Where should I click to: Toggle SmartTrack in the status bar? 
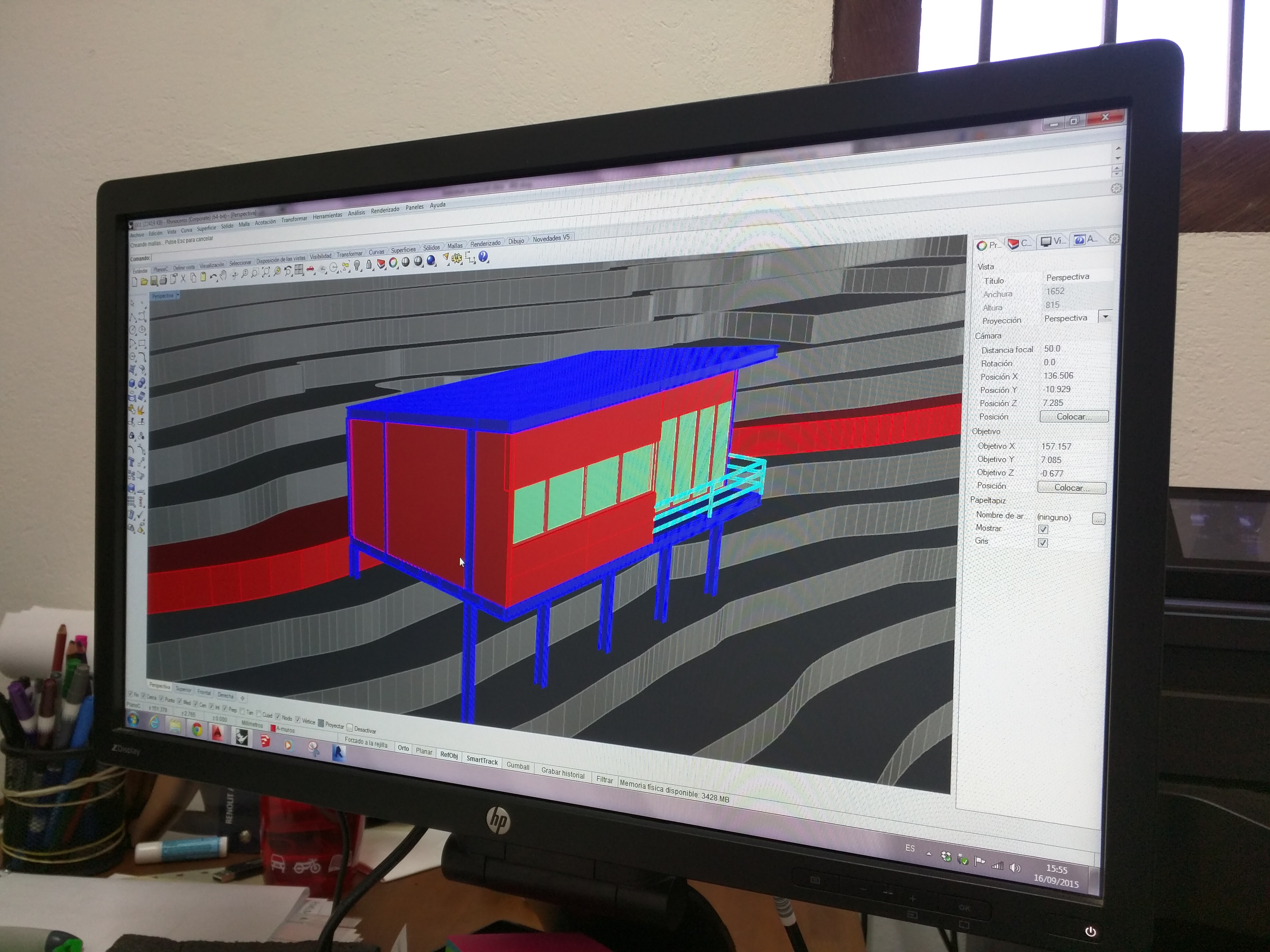pos(482,760)
